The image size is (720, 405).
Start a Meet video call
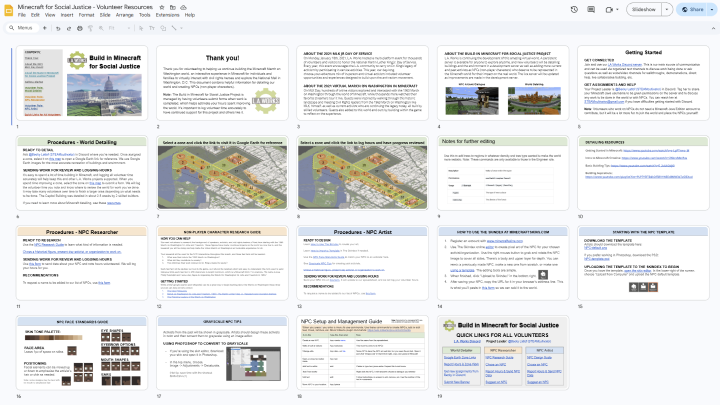609,9
